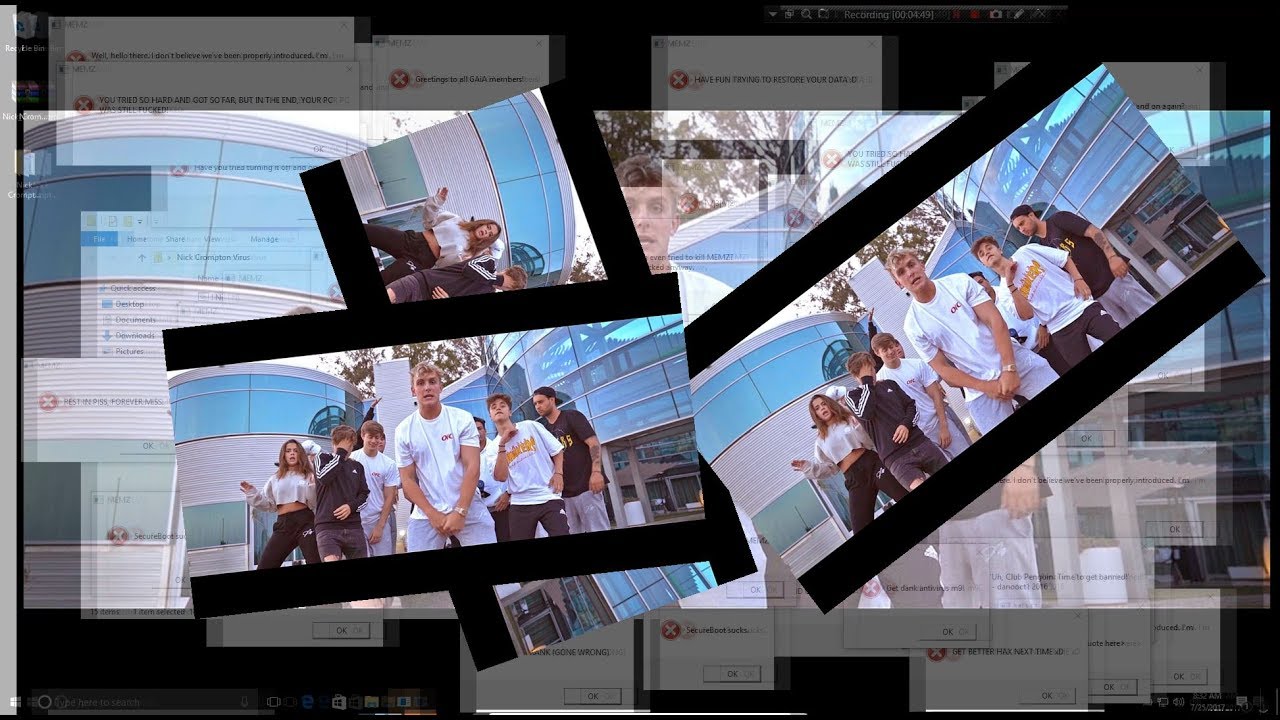The height and width of the screenshot is (720, 1280).
Task: Click the Nick Crompton Virus address path
Action: click(x=213, y=257)
